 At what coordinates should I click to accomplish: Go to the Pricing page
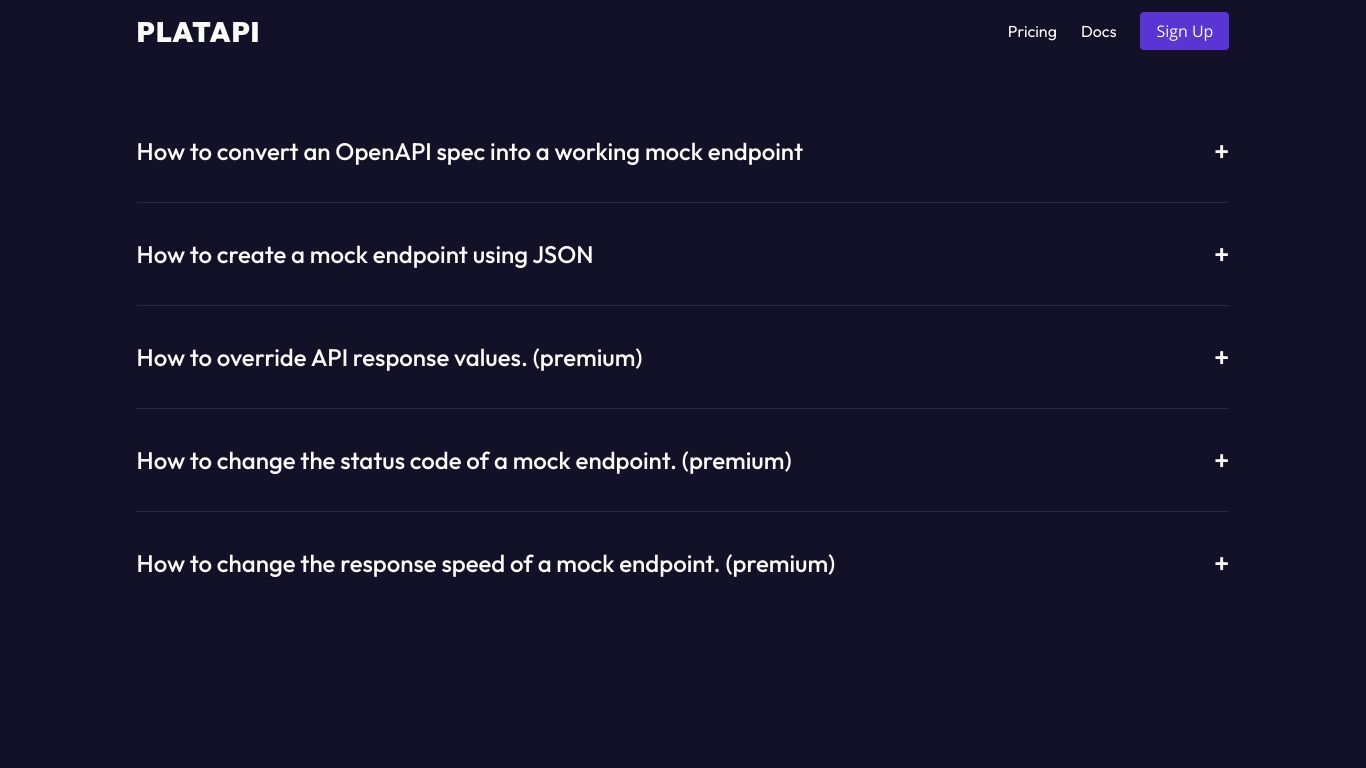[1032, 32]
